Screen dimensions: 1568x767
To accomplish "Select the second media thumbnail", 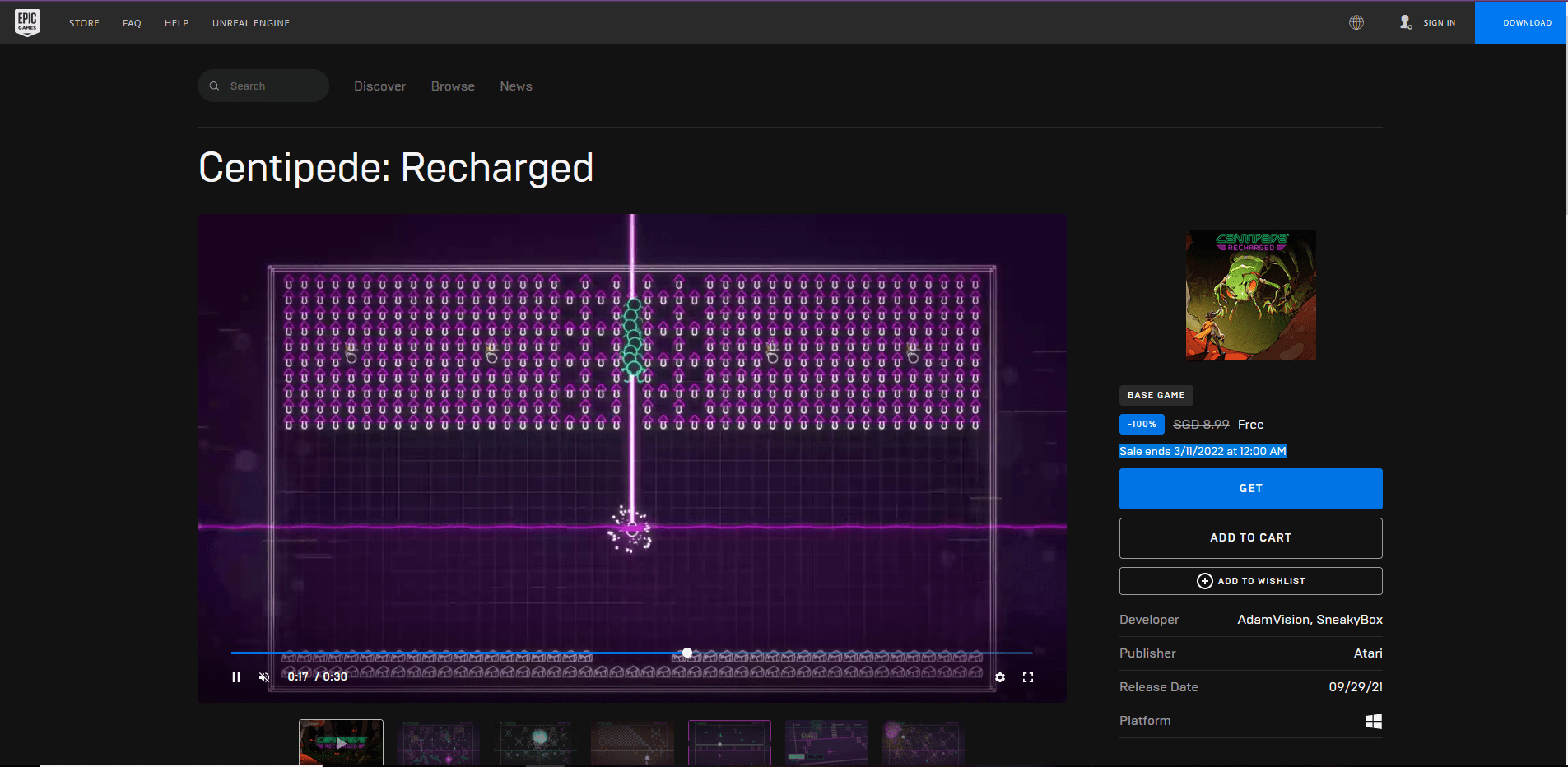I will [x=438, y=742].
